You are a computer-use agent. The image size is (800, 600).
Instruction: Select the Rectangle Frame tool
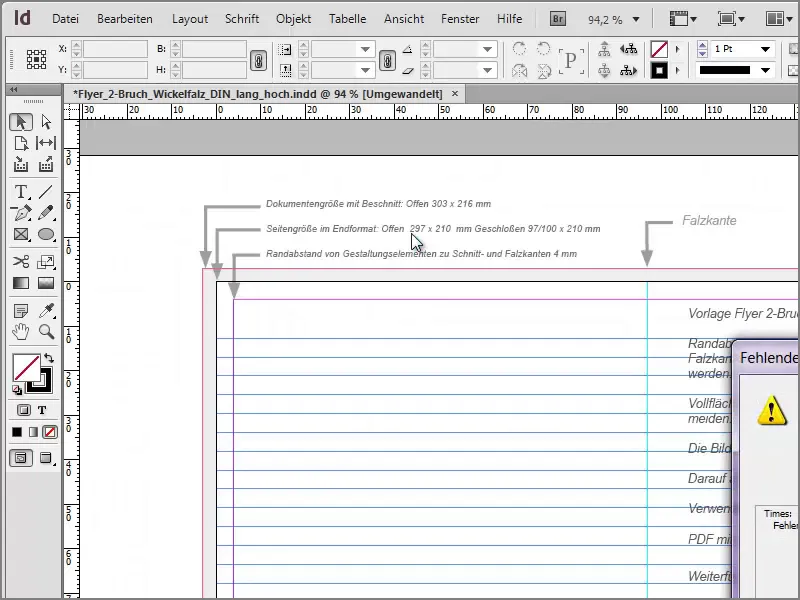click(21, 234)
